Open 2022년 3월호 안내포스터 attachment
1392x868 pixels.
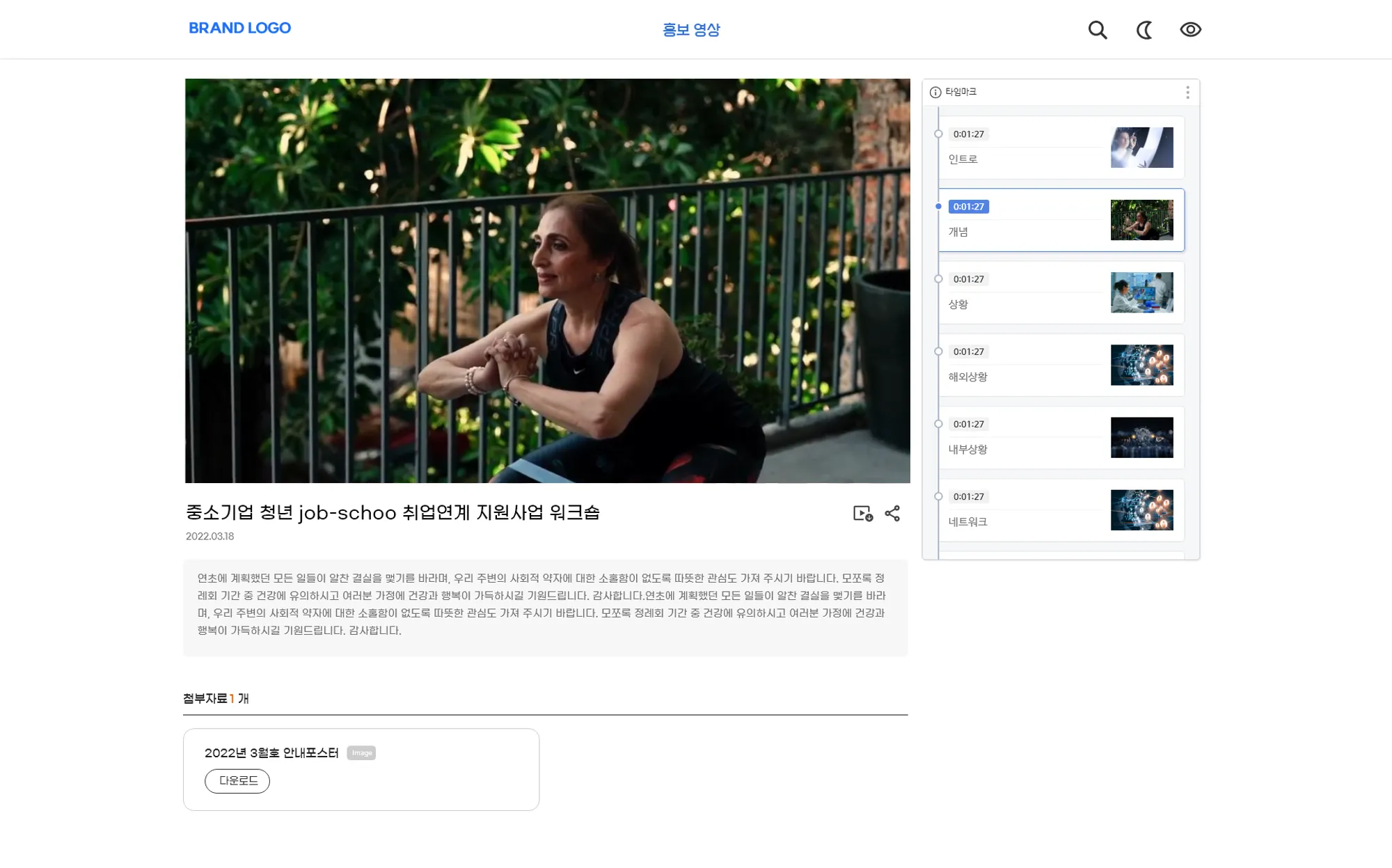[271, 753]
